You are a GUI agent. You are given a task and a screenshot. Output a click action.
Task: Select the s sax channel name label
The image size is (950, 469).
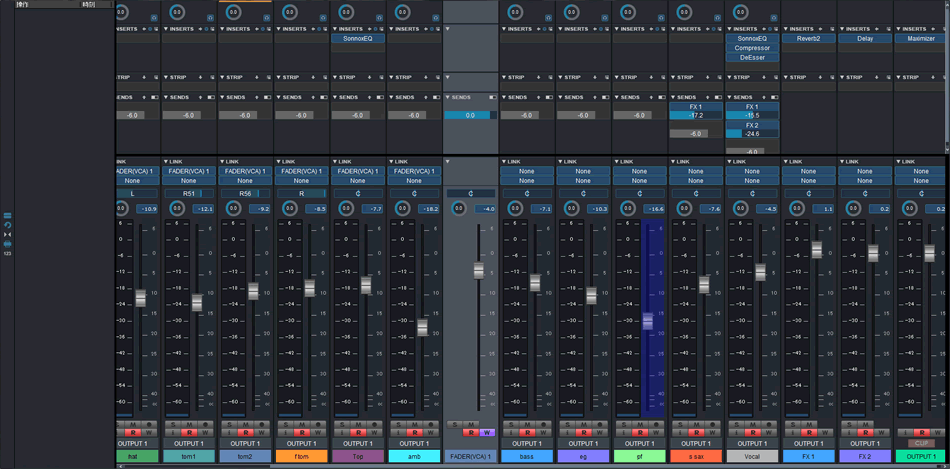coord(696,457)
